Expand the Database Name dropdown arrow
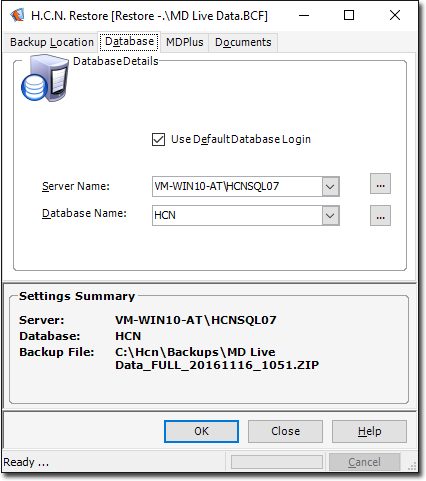Image resolution: width=426 pixels, height=481 pixels. click(x=330, y=216)
